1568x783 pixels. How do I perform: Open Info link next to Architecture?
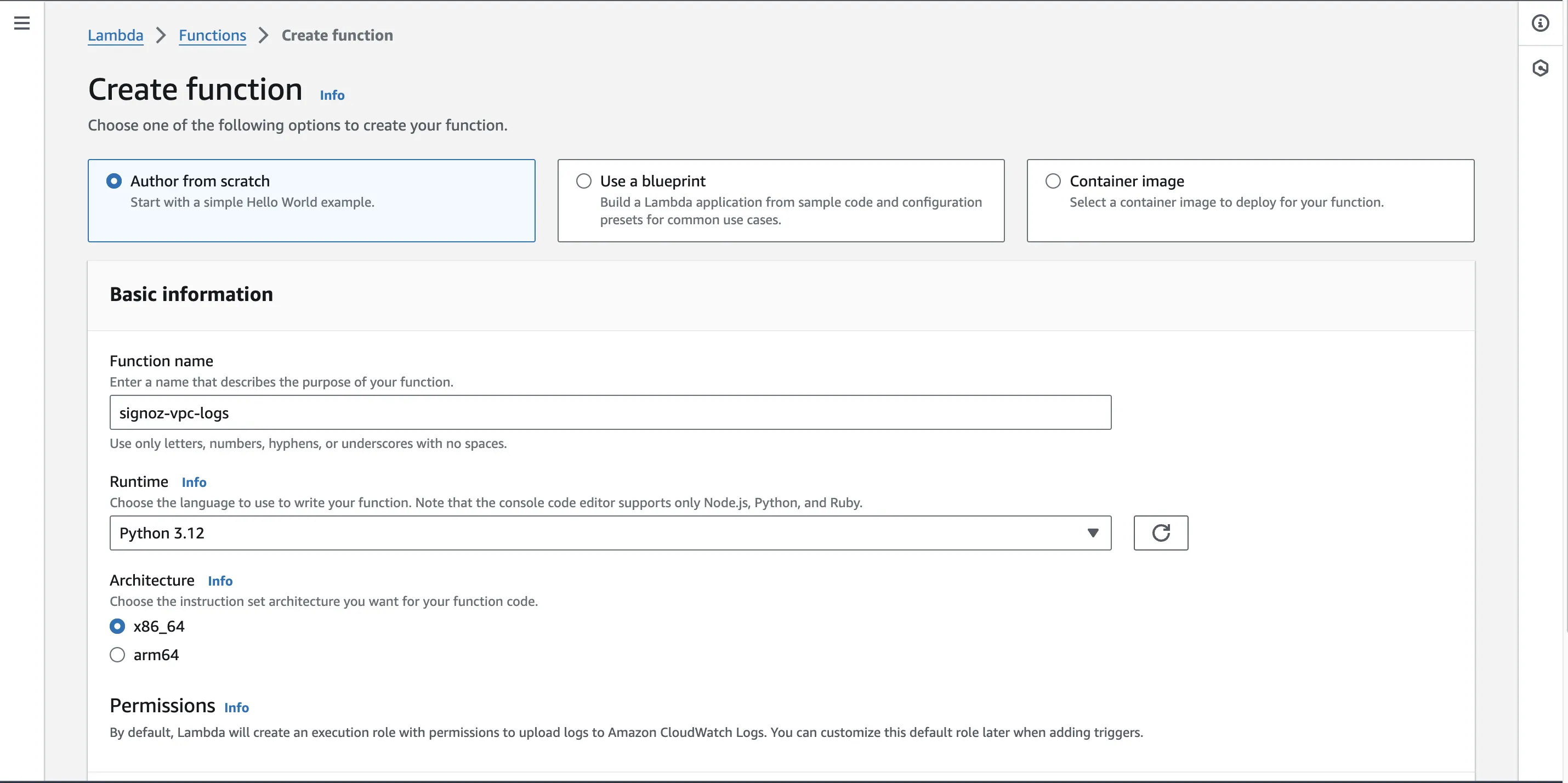pyautogui.click(x=220, y=581)
